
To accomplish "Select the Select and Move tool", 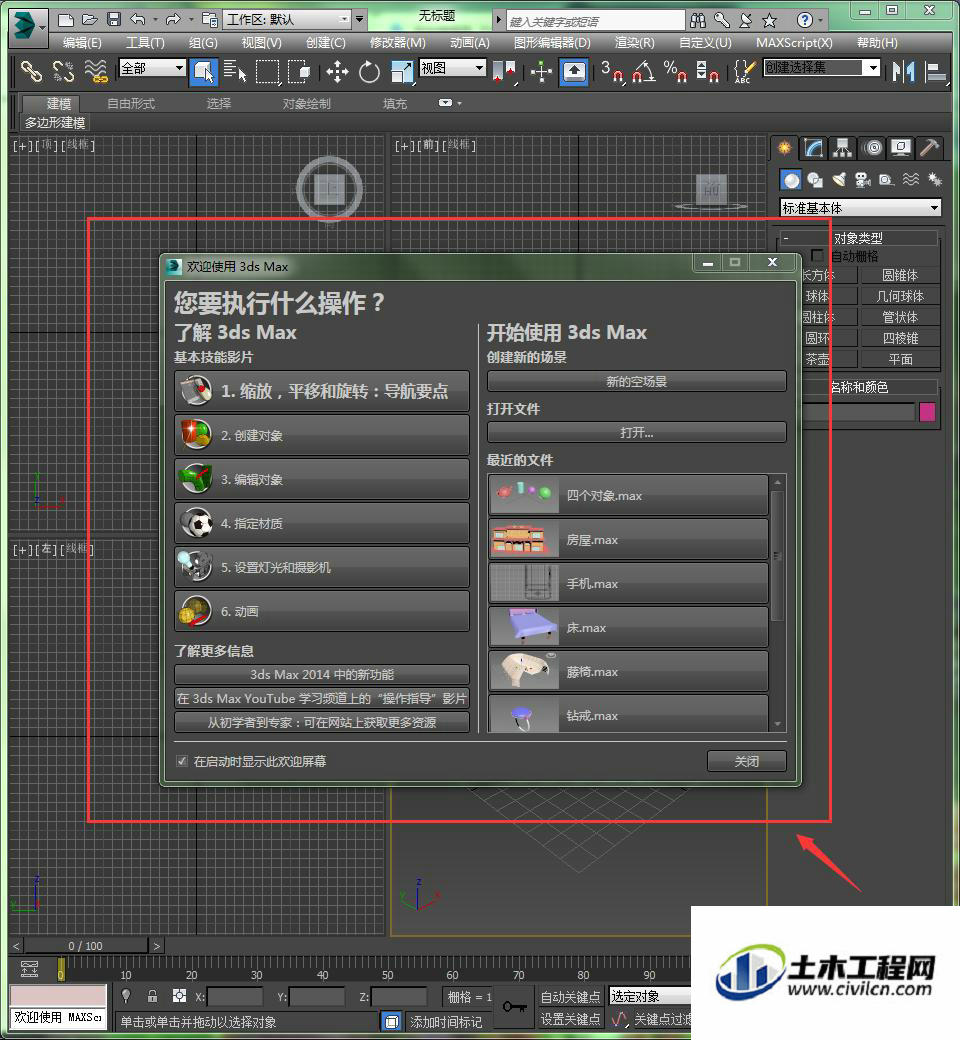I will 337,72.
